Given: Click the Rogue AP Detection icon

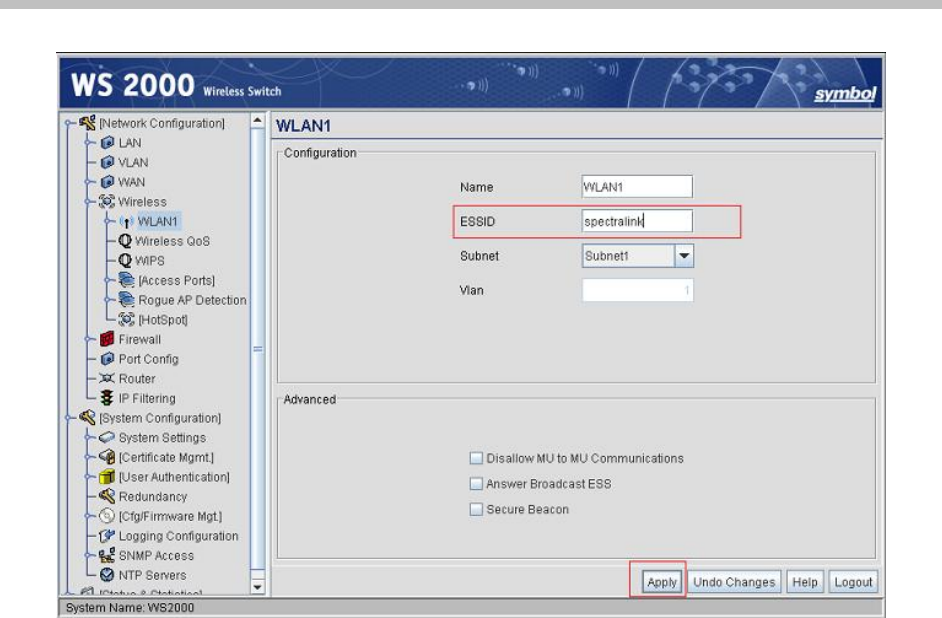Looking at the screenshot, I should coord(126,300).
